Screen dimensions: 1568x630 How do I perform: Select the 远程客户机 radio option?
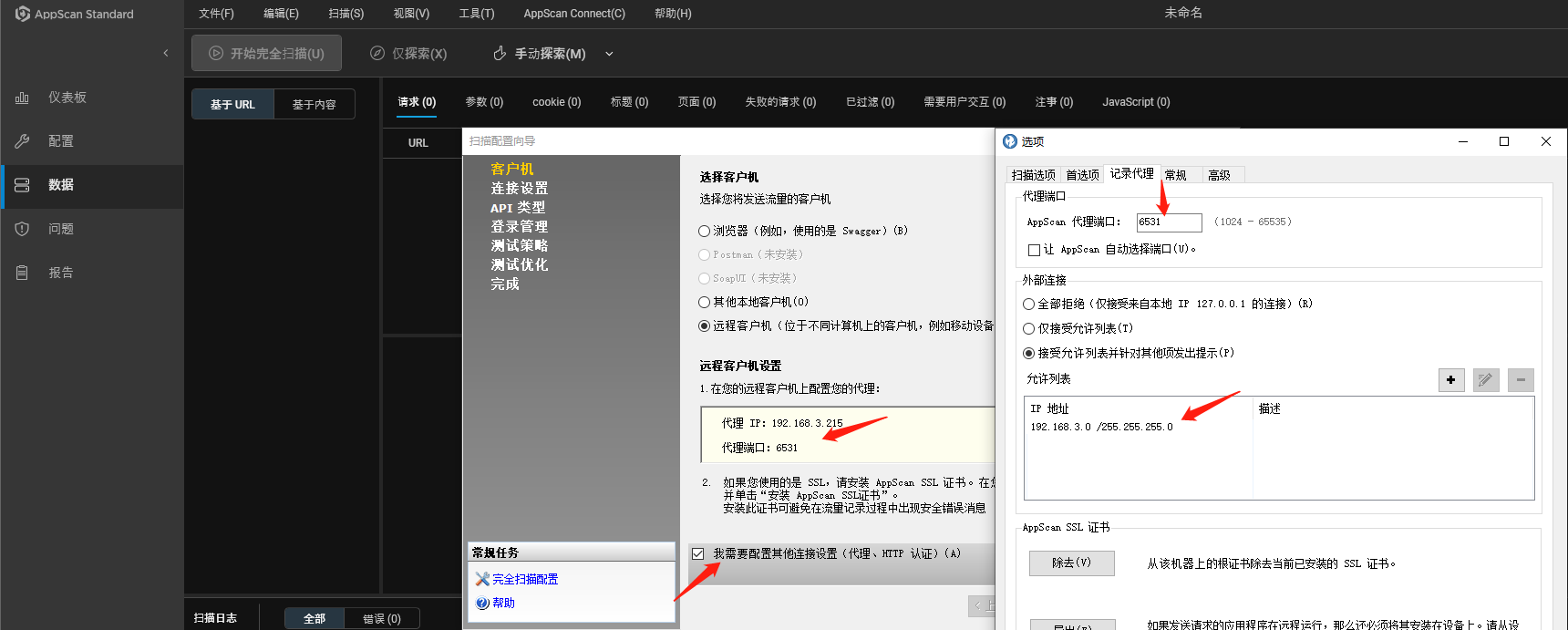(704, 326)
